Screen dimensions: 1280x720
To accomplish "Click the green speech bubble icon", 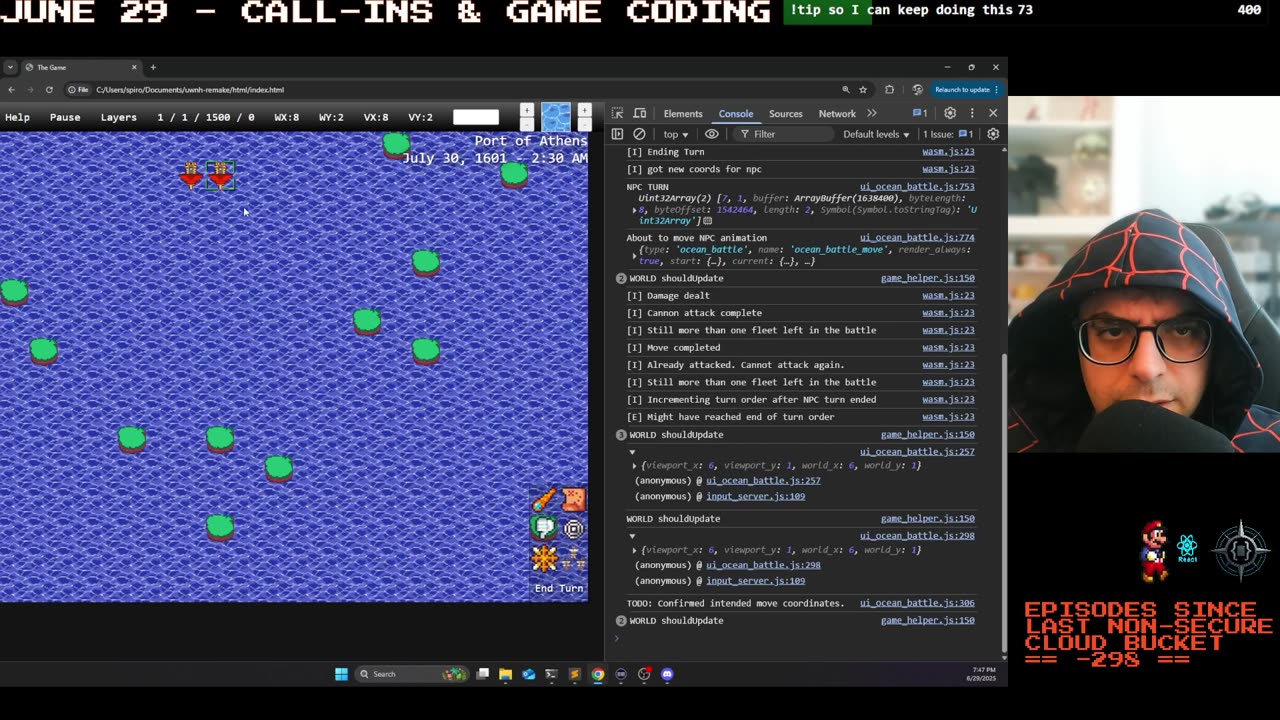I will coord(544,528).
